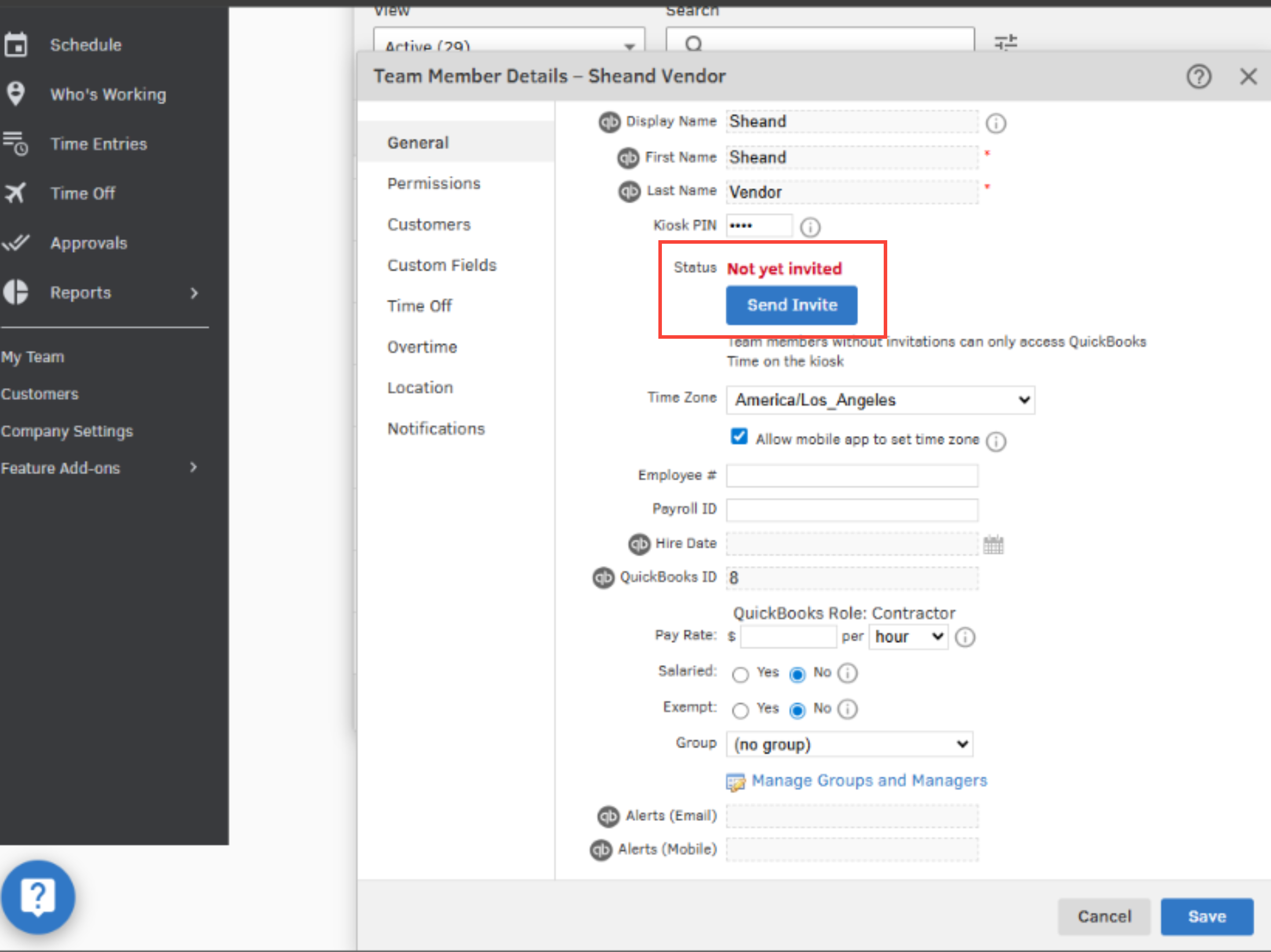Click the QuickBooks icon beside Alerts (Email)
Viewport: 1271px width, 952px height.
click(x=609, y=816)
